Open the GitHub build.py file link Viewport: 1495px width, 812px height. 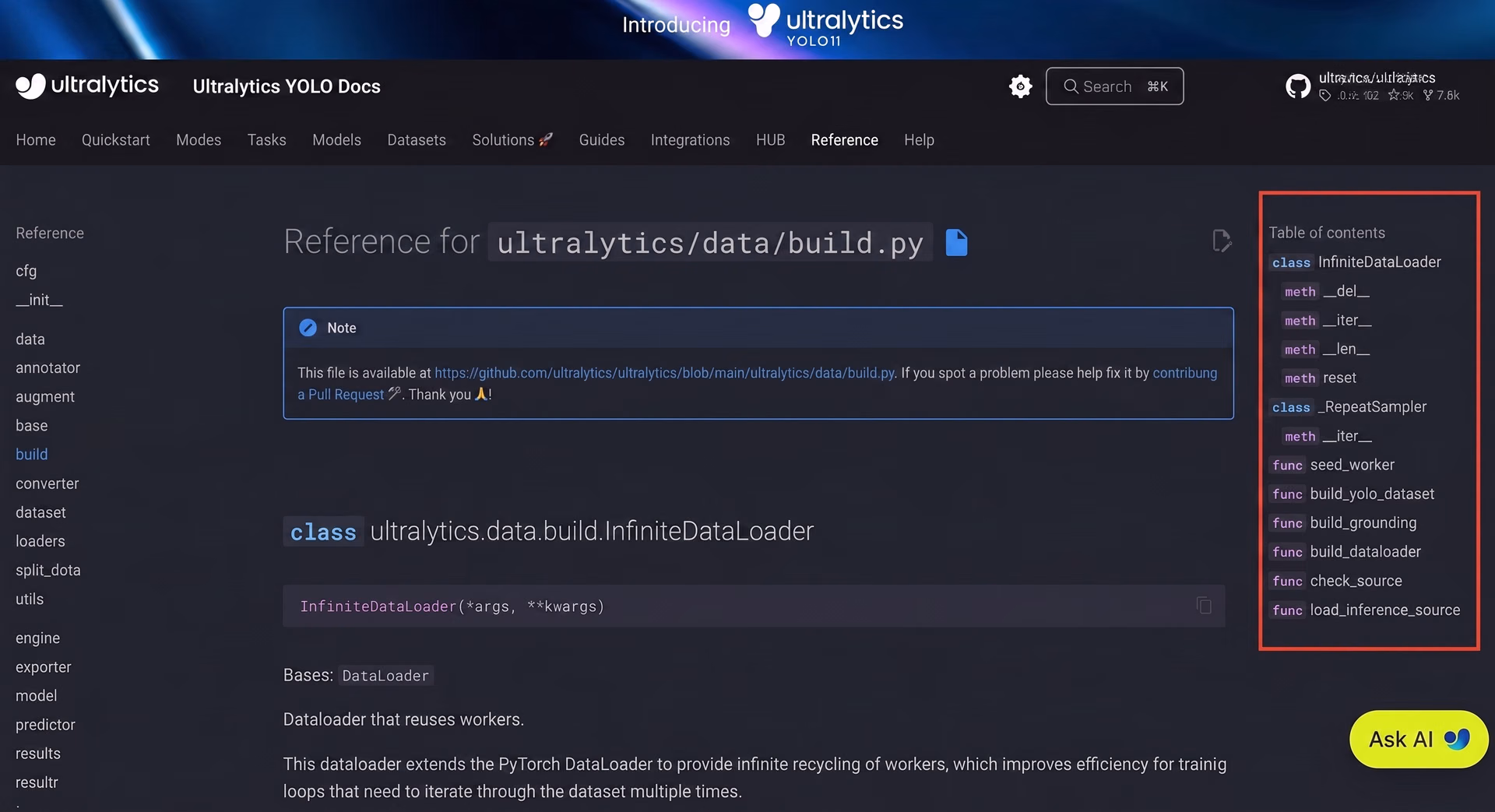665,373
